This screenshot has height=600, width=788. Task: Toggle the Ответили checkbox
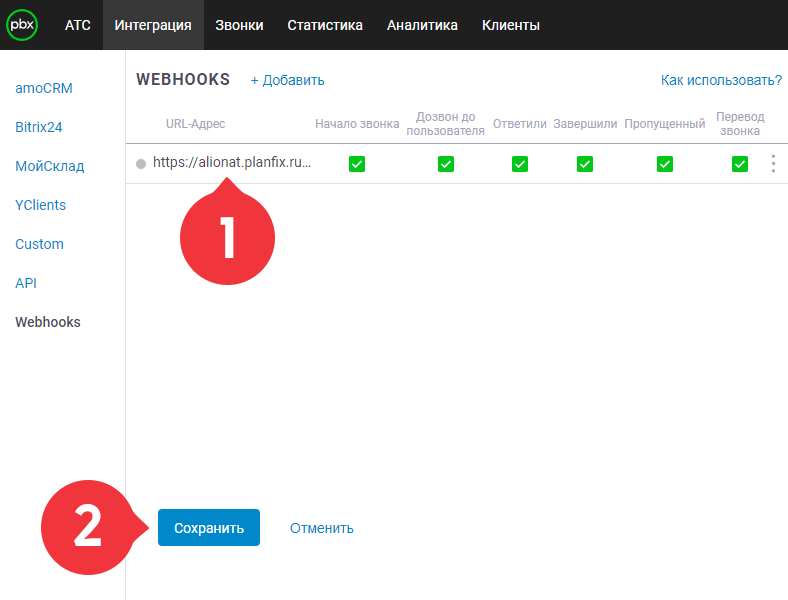coord(520,164)
